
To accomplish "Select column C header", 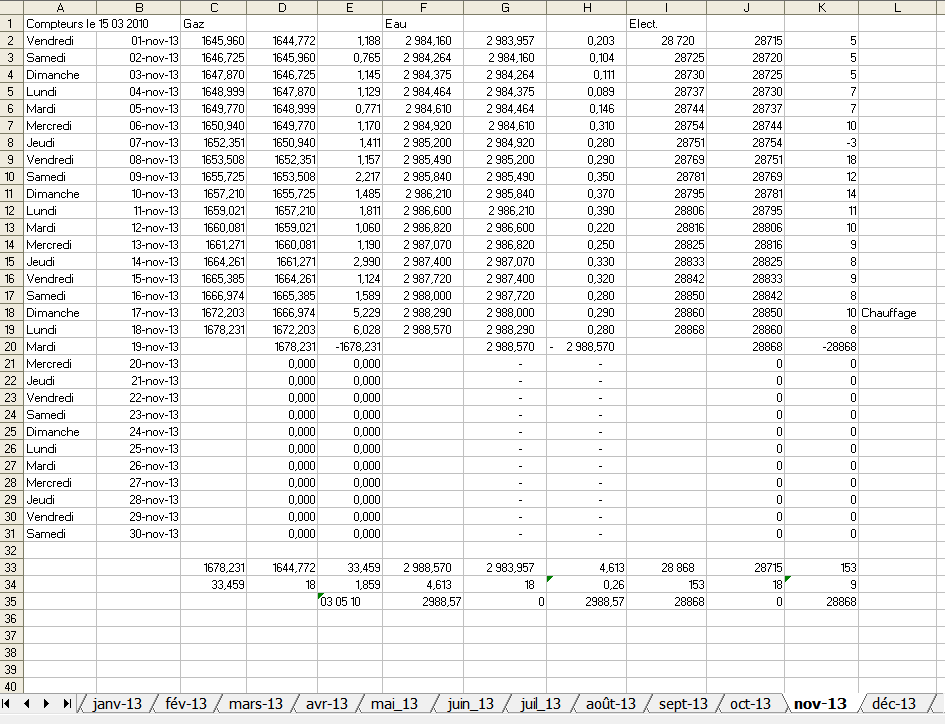I will pos(213,7).
